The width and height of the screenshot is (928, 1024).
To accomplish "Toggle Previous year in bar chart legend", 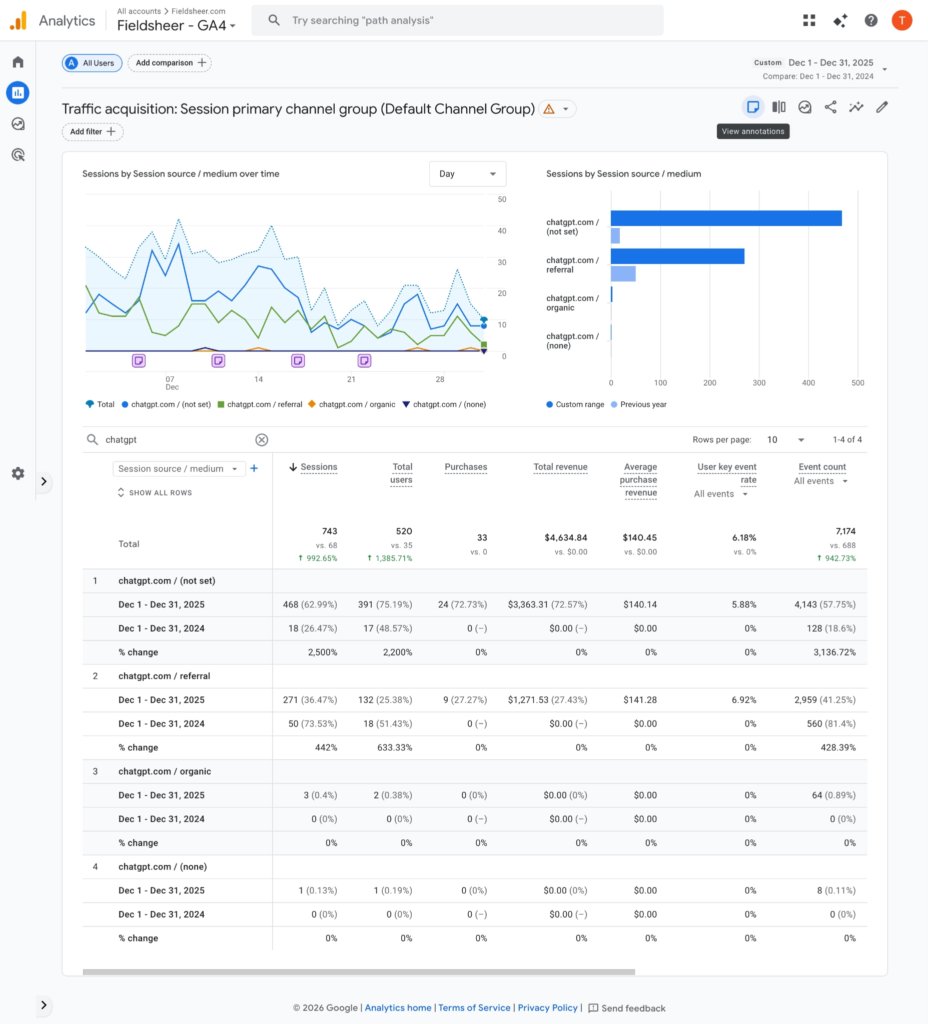I will [x=638, y=404].
